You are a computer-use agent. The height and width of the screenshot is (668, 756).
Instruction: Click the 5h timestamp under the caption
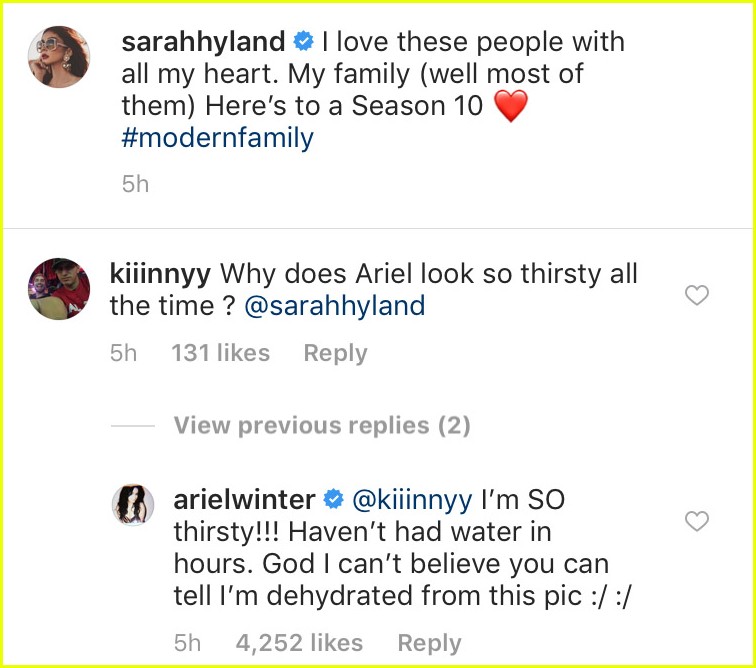(x=135, y=185)
